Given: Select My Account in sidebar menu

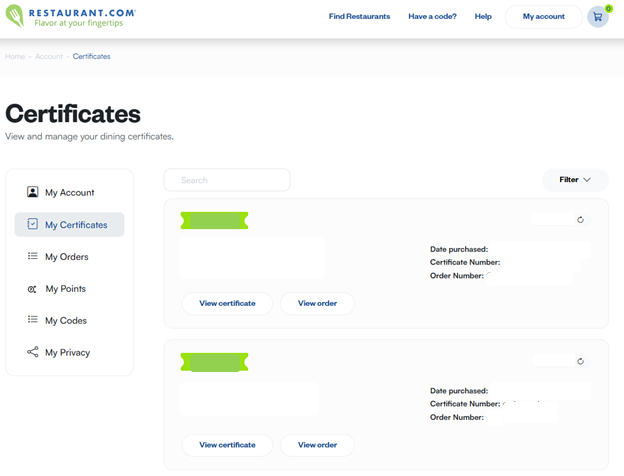Looking at the screenshot, I should pyautogui.click(x=70, y=193).
